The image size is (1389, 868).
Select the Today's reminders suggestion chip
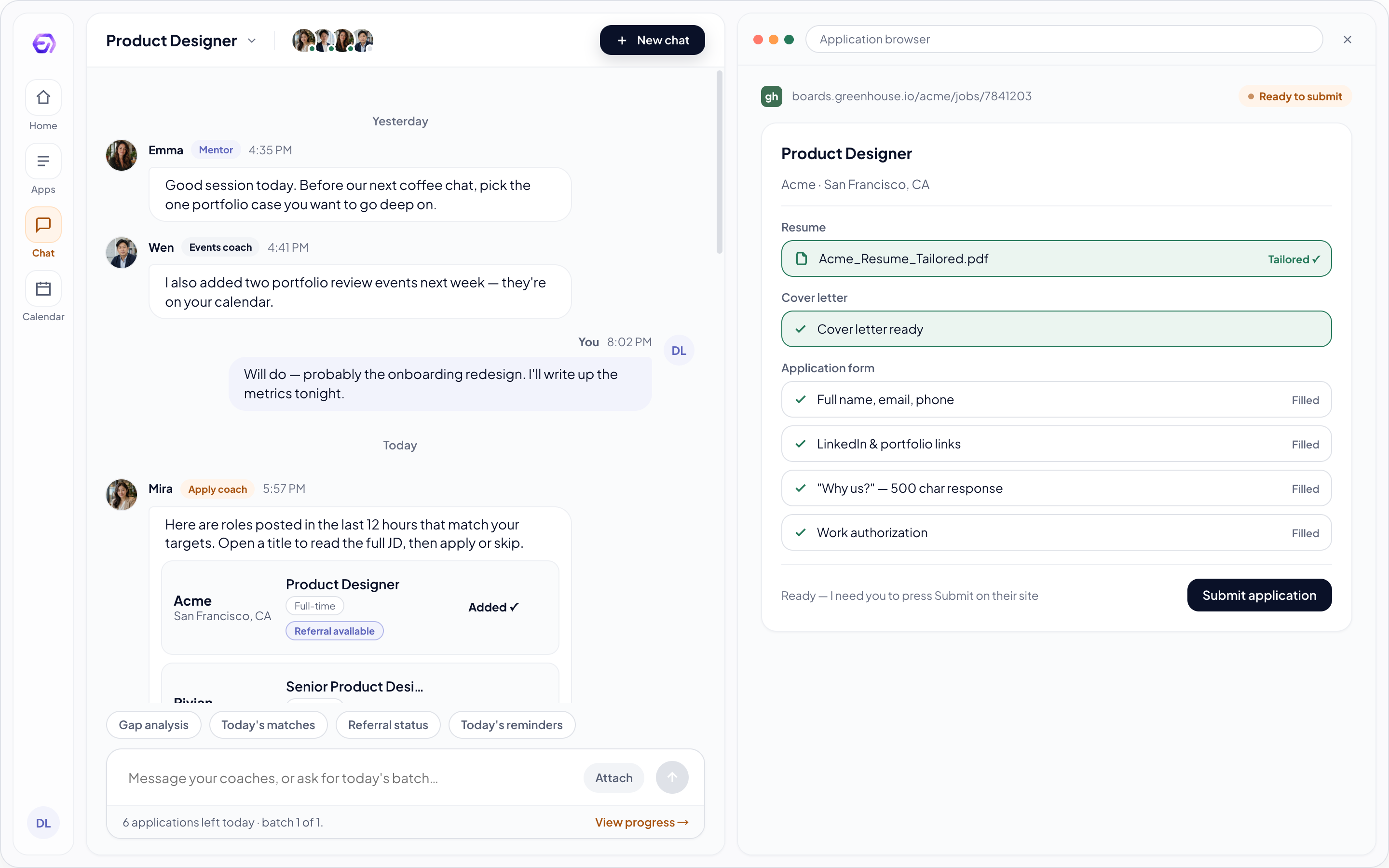[511, 725]
